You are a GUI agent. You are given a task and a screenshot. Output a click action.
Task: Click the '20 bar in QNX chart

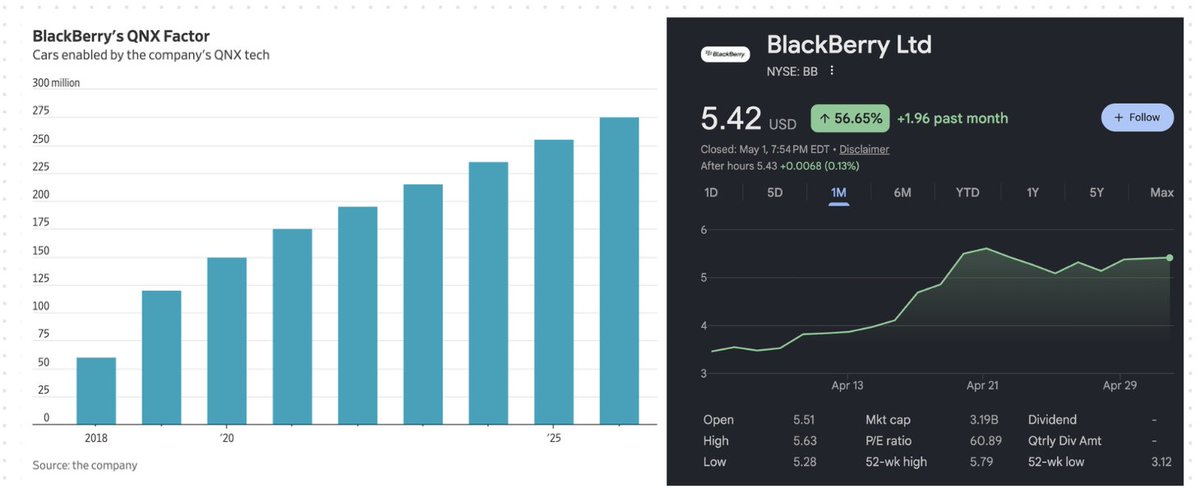[227, 341]
